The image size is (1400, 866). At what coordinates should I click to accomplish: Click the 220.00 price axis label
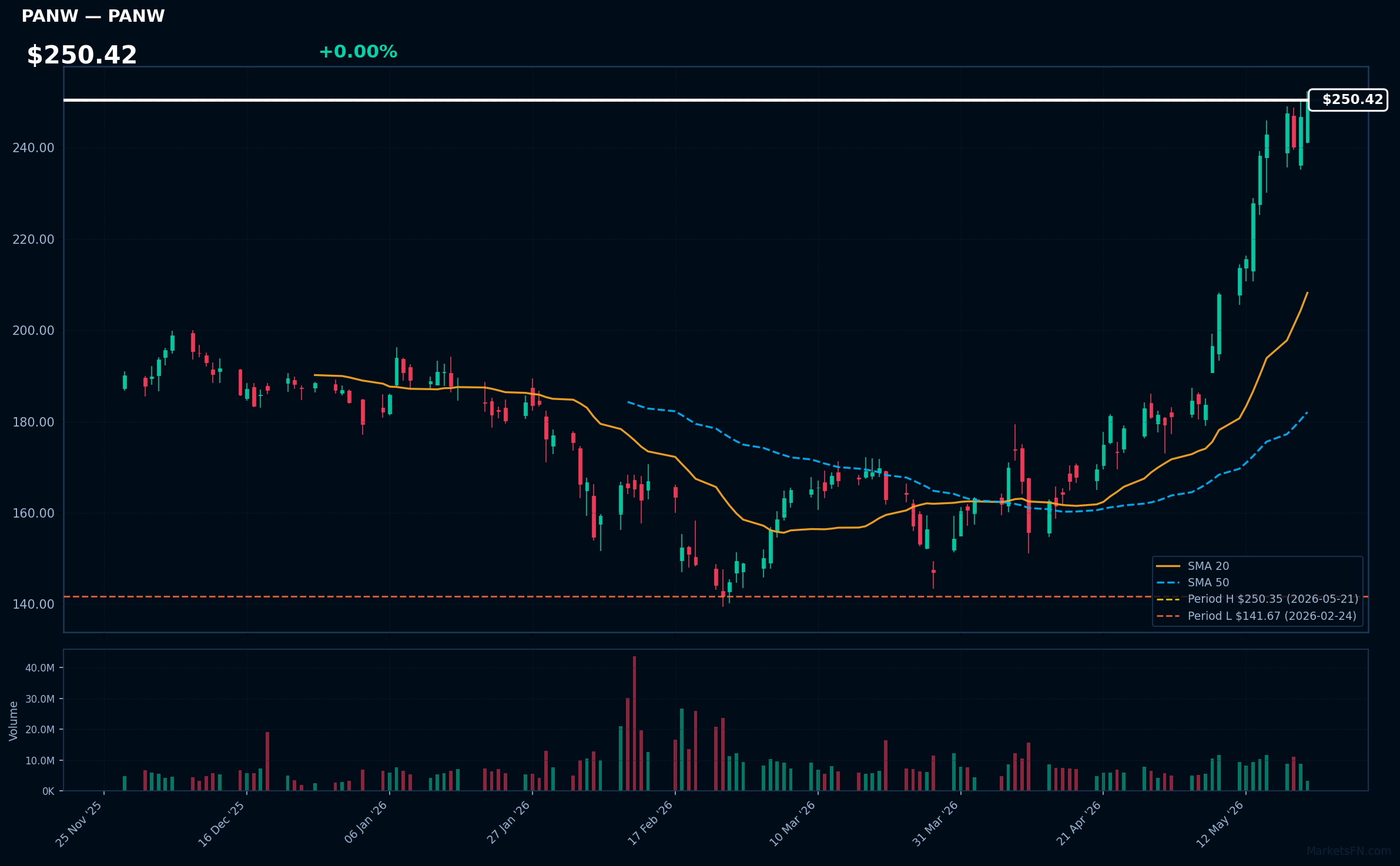[x=34, y=240]
